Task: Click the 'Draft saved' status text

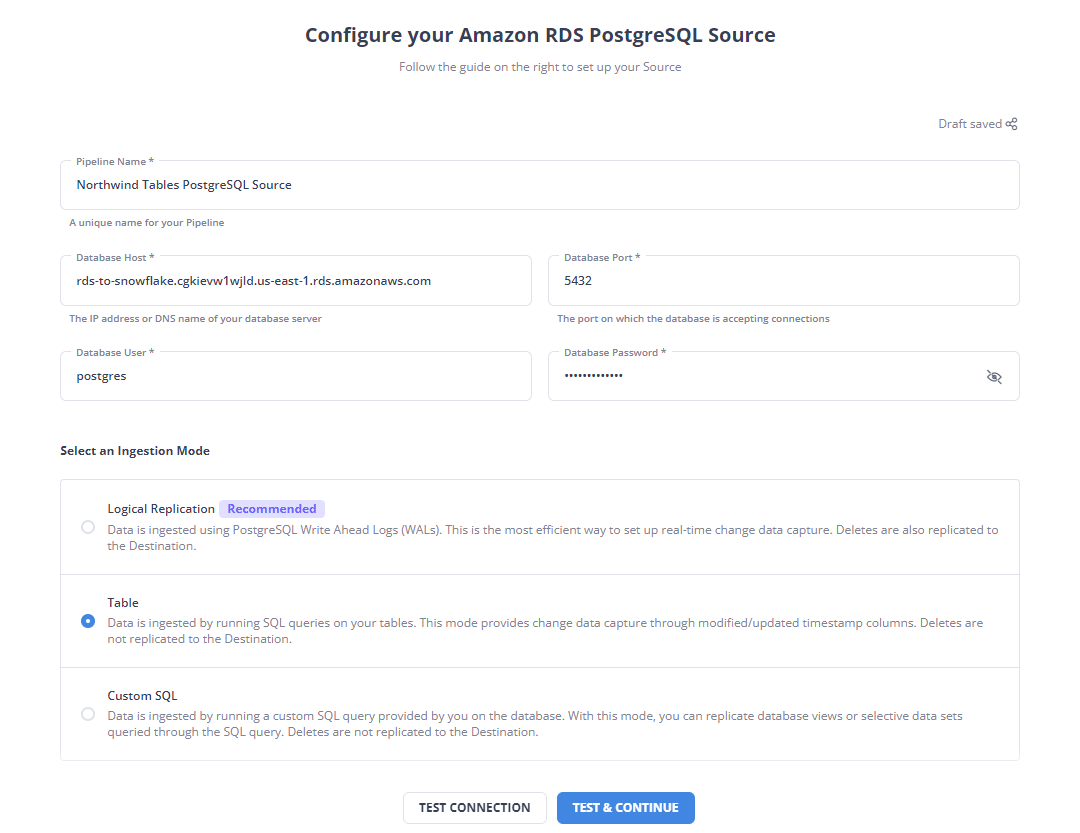Action: 970,124
